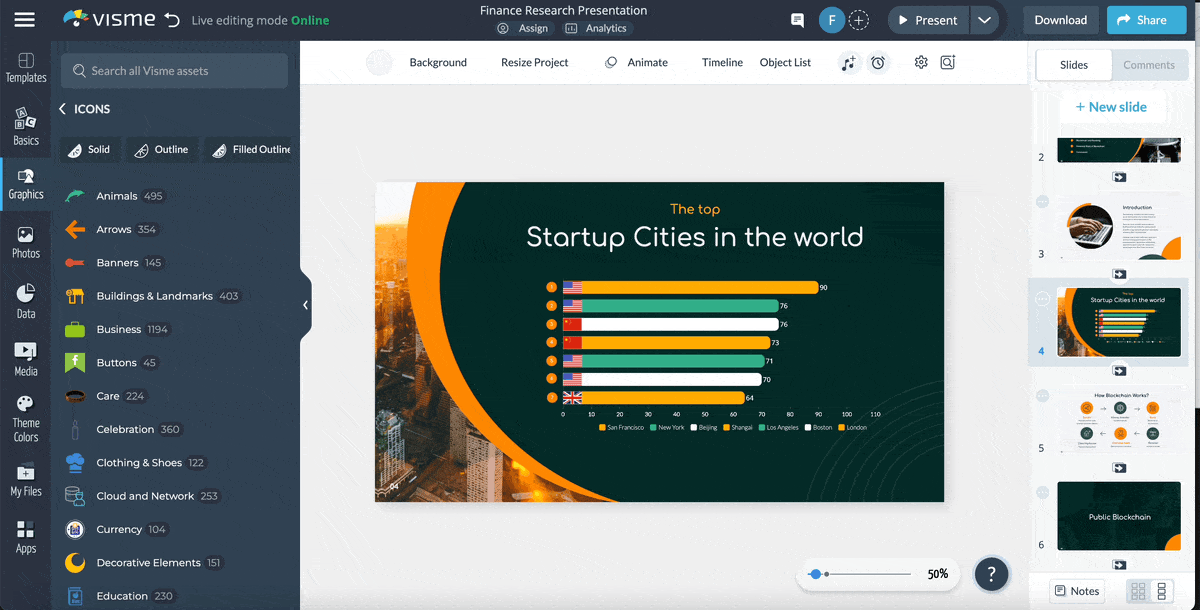
Task: Open the alarm clock timer icon
Action: pos(877,63)
